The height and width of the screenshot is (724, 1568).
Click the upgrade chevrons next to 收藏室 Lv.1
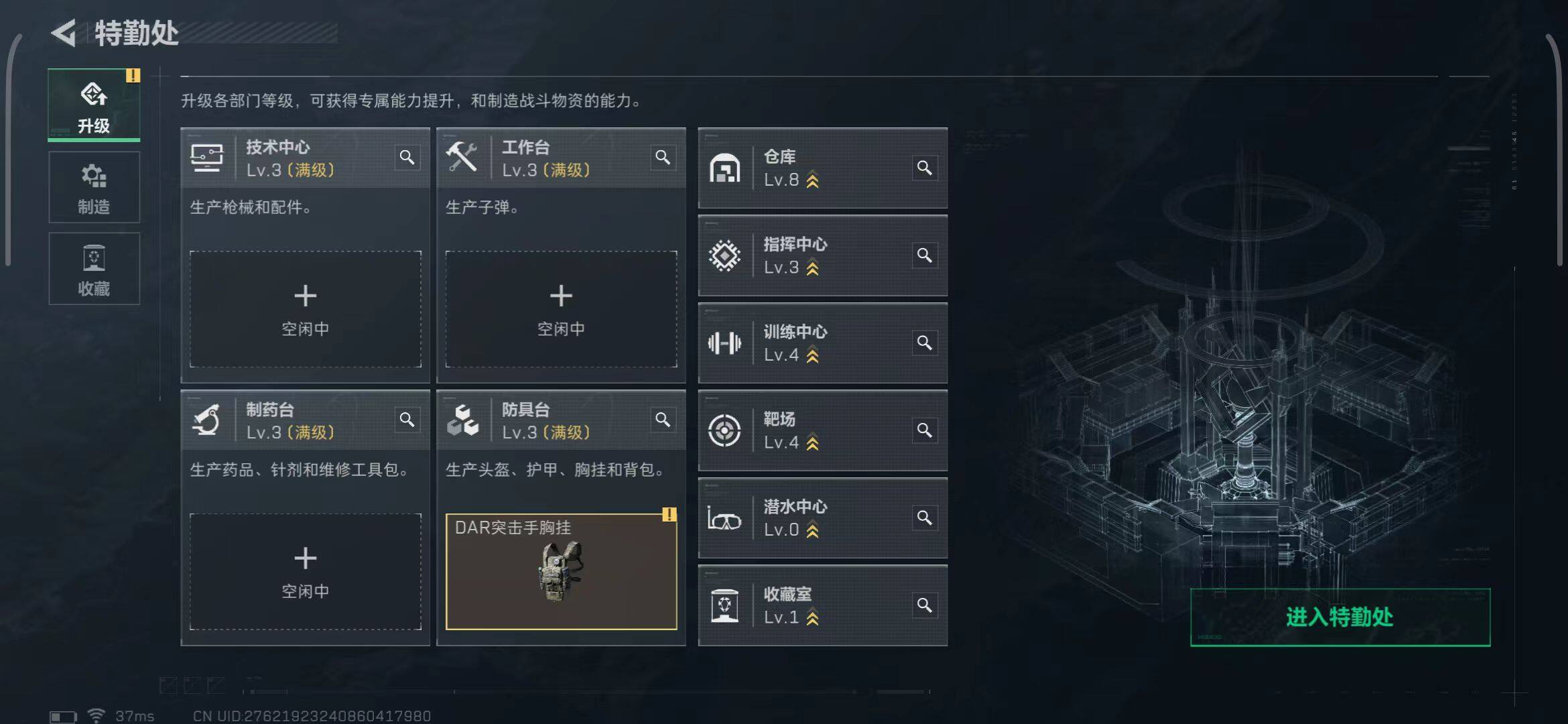(x=813, y=617)
